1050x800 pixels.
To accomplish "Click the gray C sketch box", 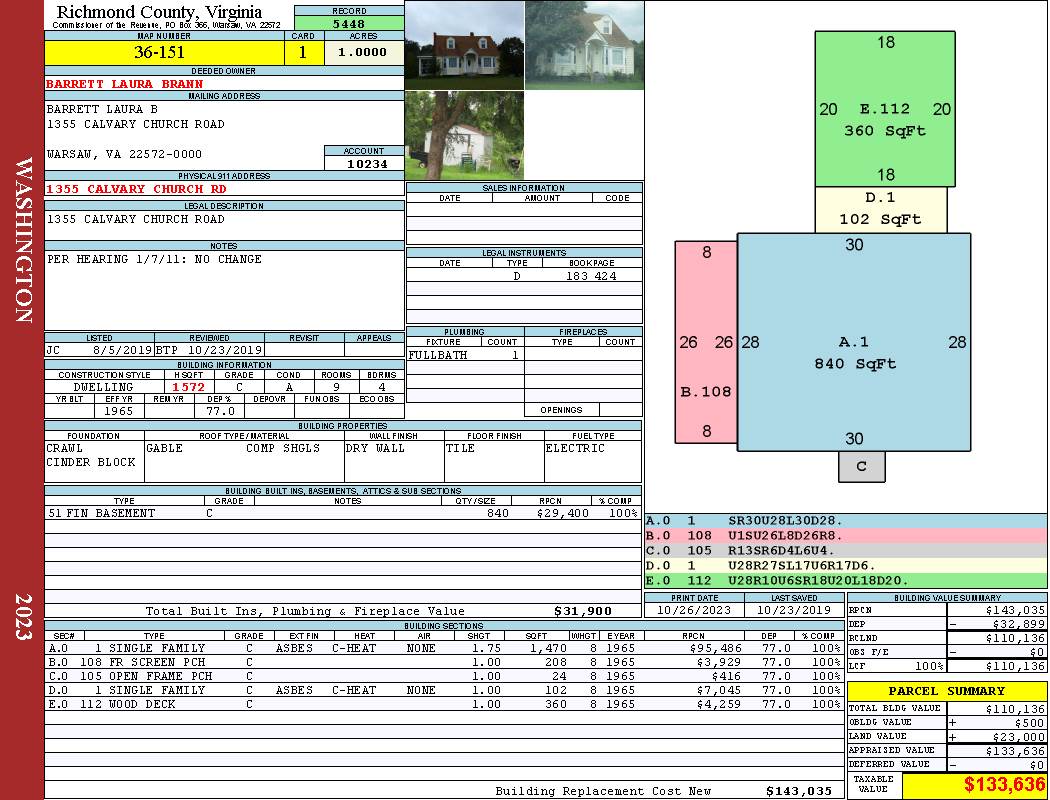I will [862, 467].
